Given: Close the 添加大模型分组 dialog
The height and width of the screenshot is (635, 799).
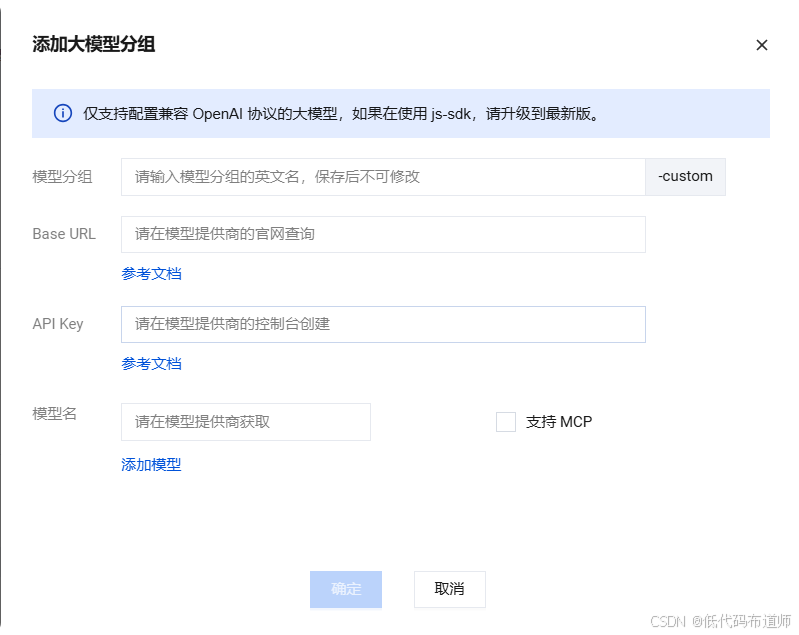Looking at the screenshot, I should pyautogui.click(x=761, y=45).
